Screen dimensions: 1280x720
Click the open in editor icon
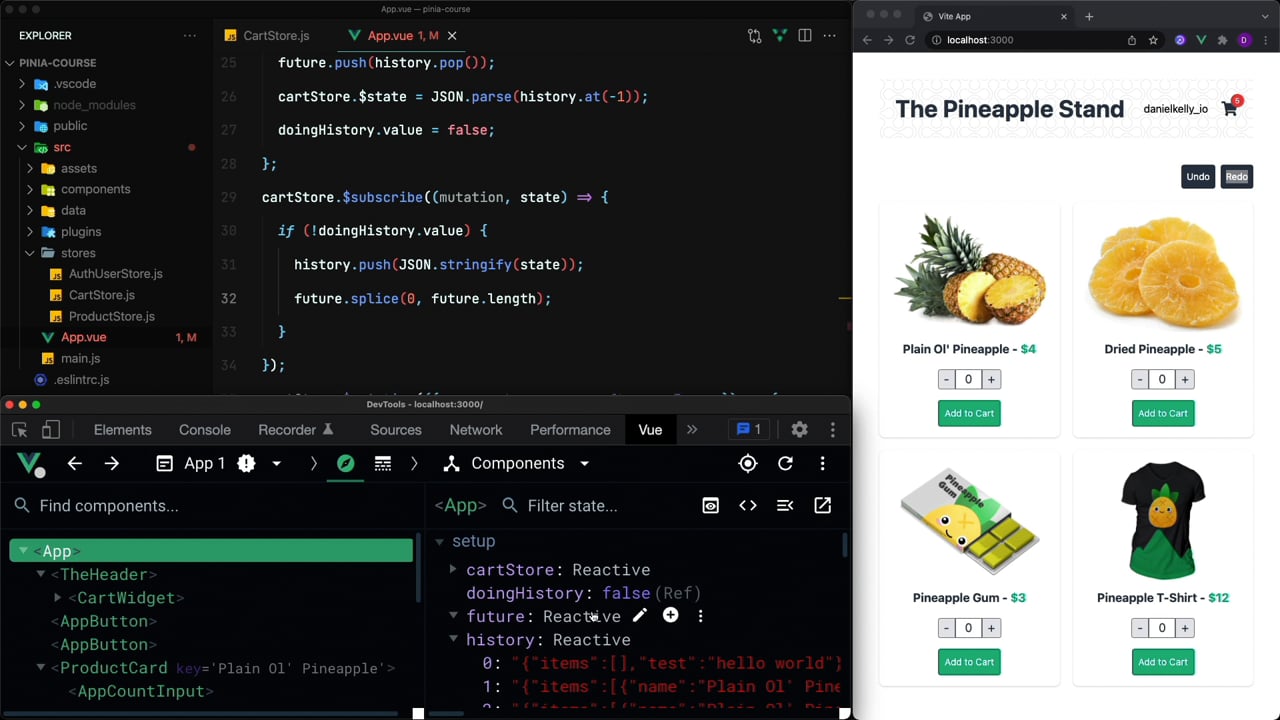pyautogui.click(x=822, y=506)
